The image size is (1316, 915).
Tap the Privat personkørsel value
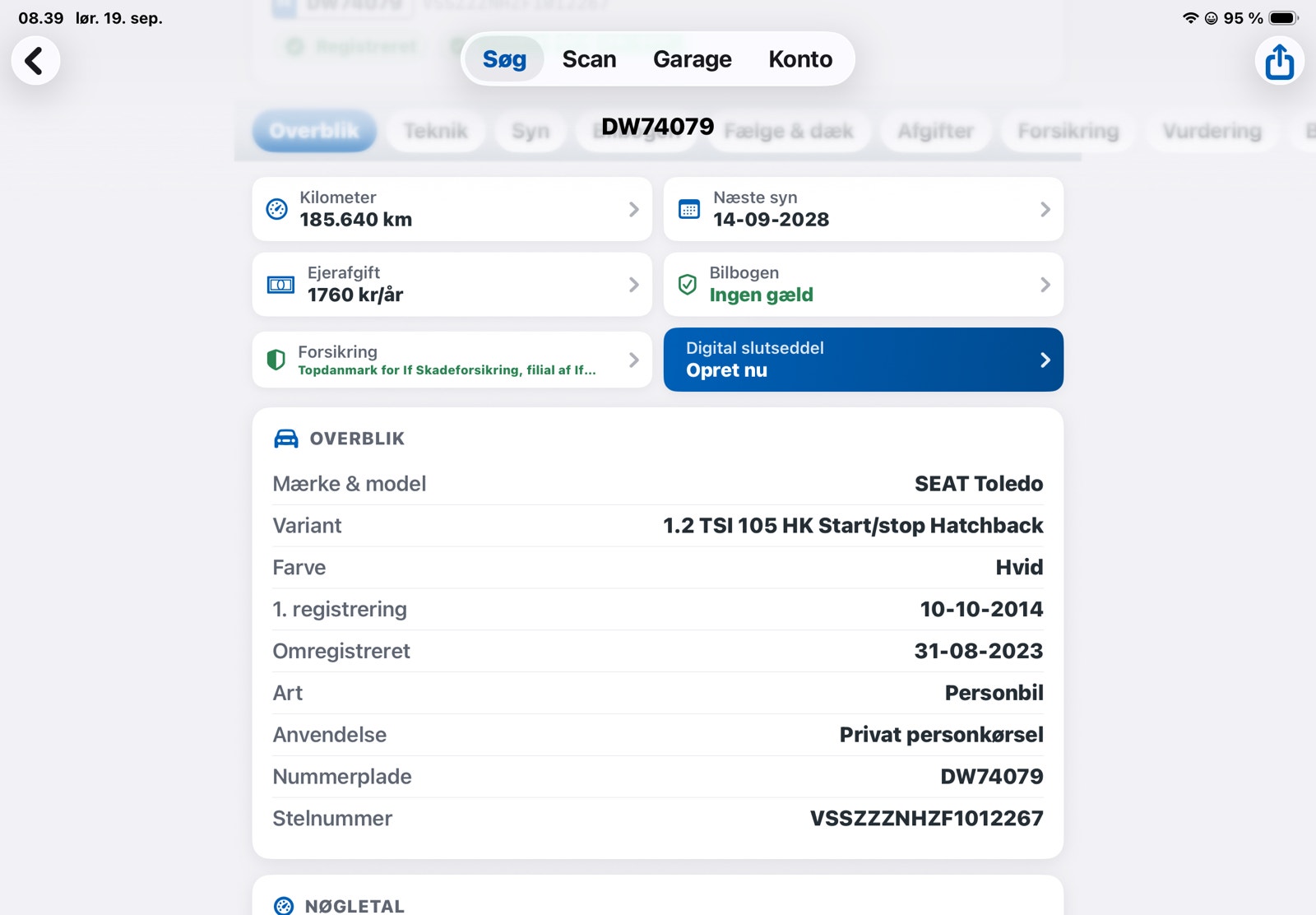coord(941,735)
